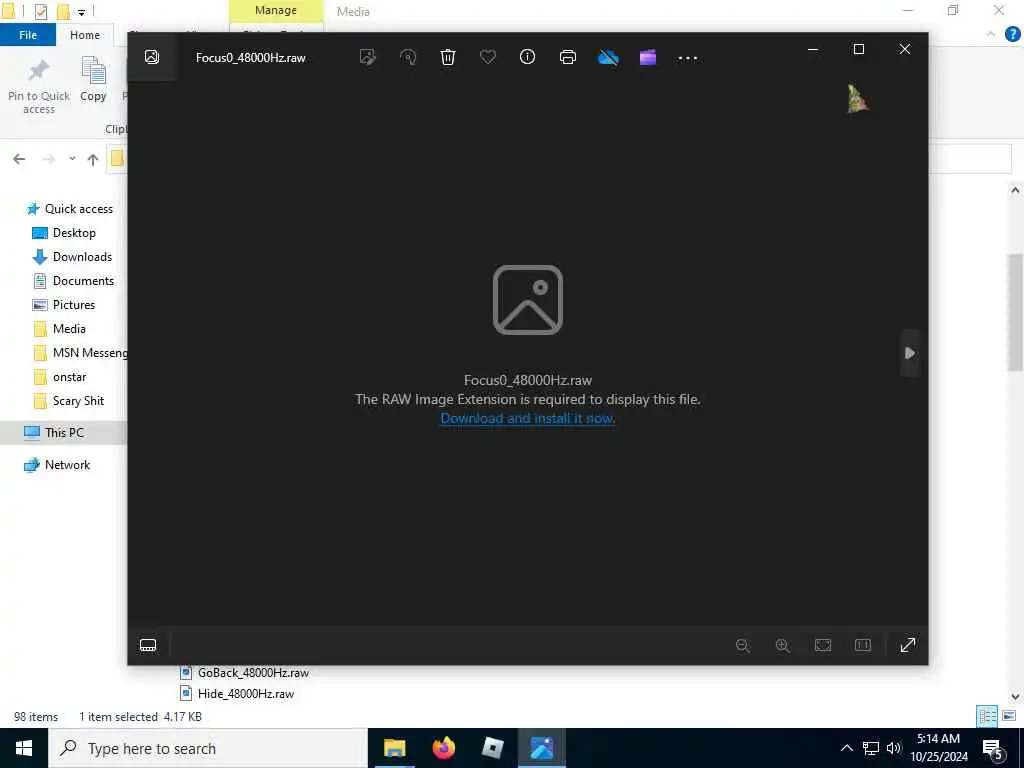Image resolution: width=1024 pixels, height=768 pixels.
Task: Zoom in with the plus magnifier
Action: [782, 646]
